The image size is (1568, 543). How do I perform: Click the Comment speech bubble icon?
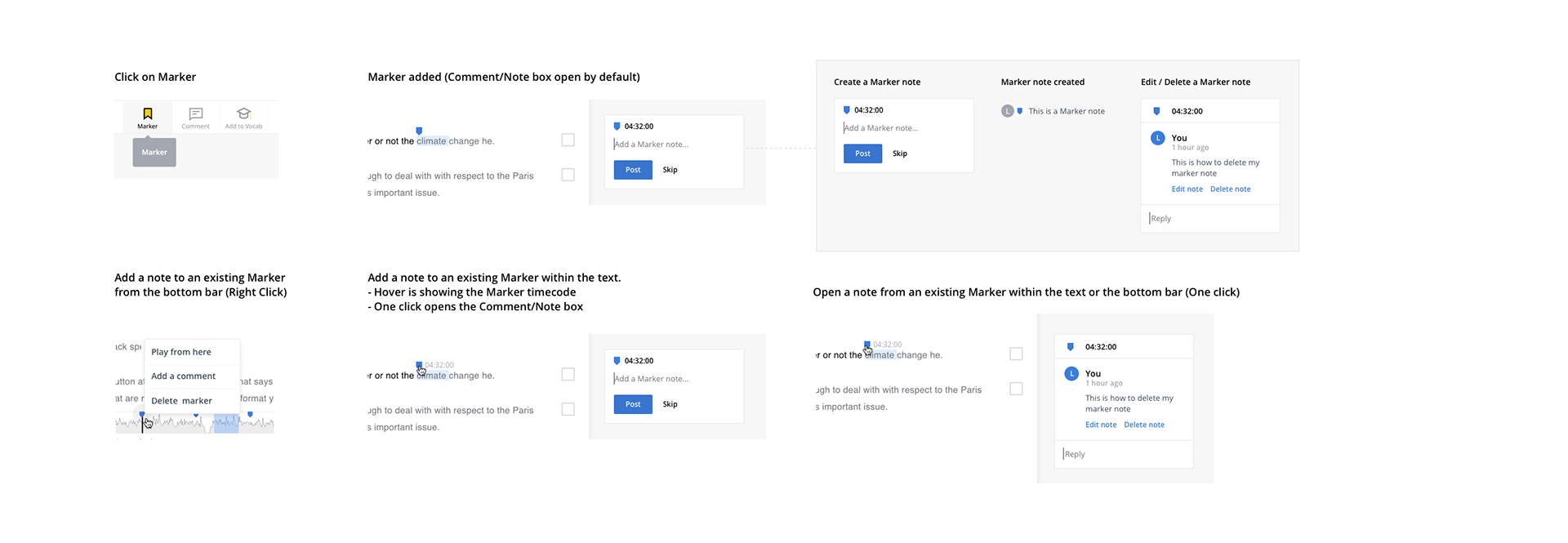[196, 113]
